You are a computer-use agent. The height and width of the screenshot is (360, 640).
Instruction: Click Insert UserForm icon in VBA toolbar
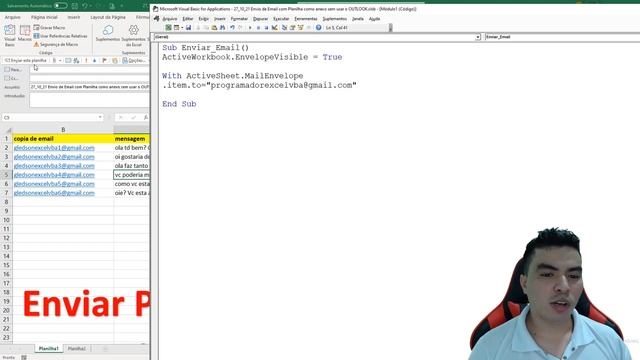(x=176, y=28)
